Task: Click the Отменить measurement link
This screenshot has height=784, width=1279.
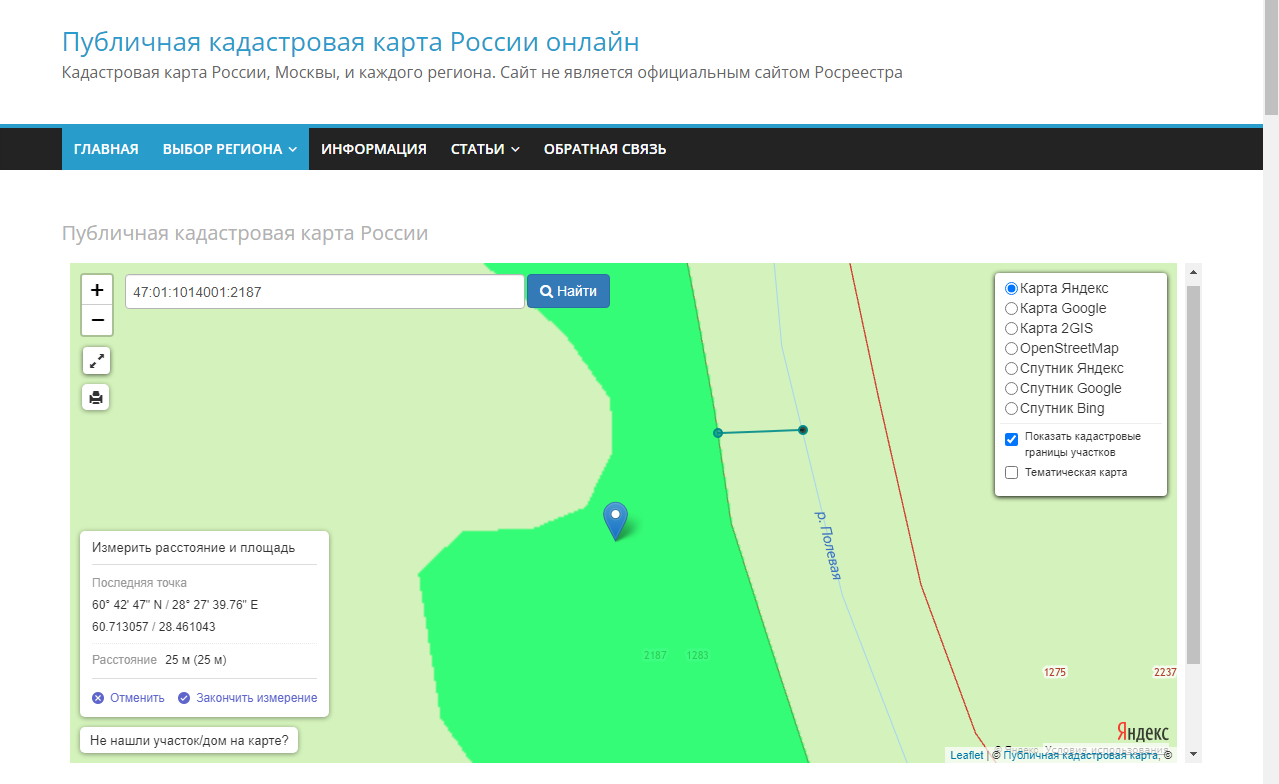Action: coord(137,698)
